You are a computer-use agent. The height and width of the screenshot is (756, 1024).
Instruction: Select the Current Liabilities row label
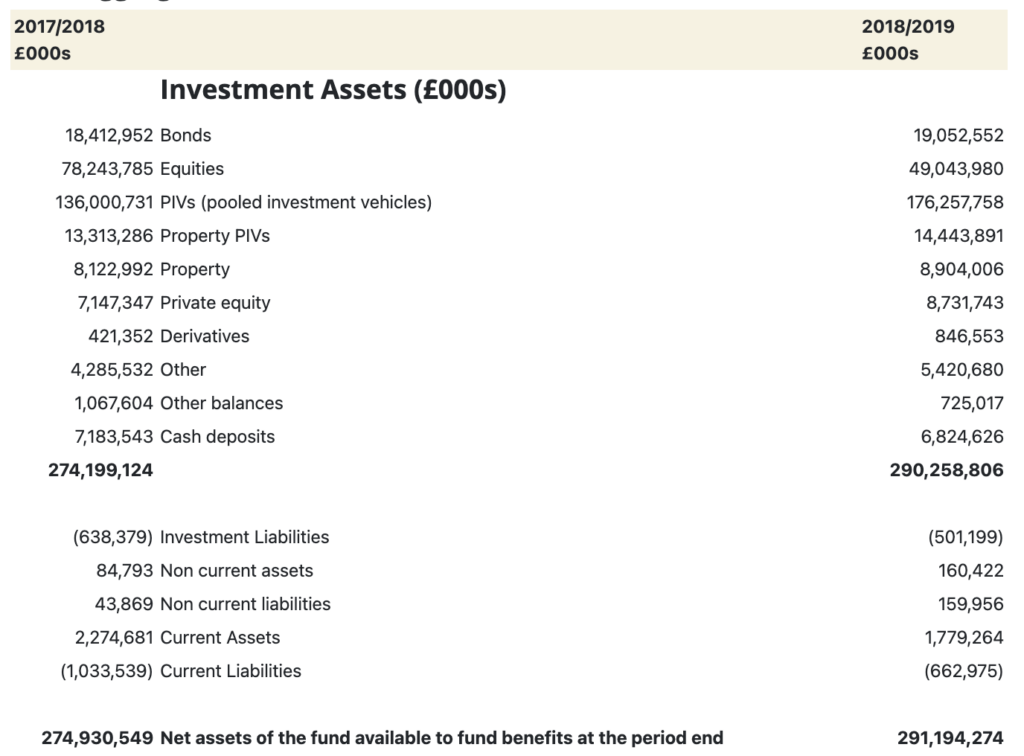[230, 671]
